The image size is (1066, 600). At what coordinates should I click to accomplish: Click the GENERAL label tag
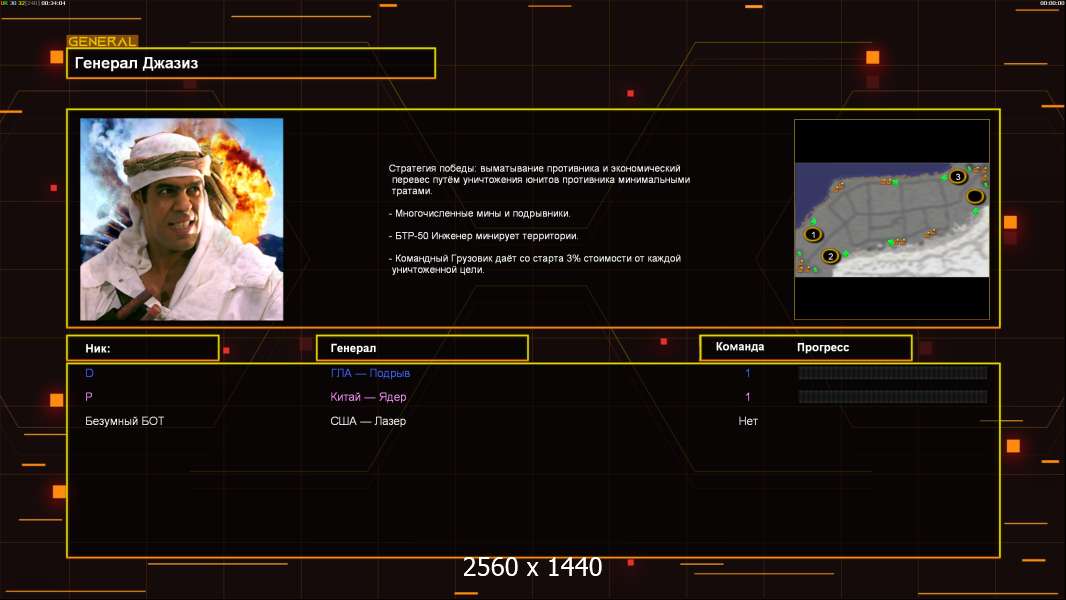click(x=102, y=41)
